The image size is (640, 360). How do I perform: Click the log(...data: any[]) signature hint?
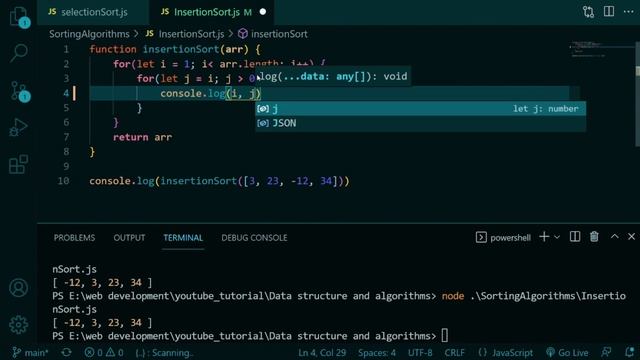click(x=333, y=76)
